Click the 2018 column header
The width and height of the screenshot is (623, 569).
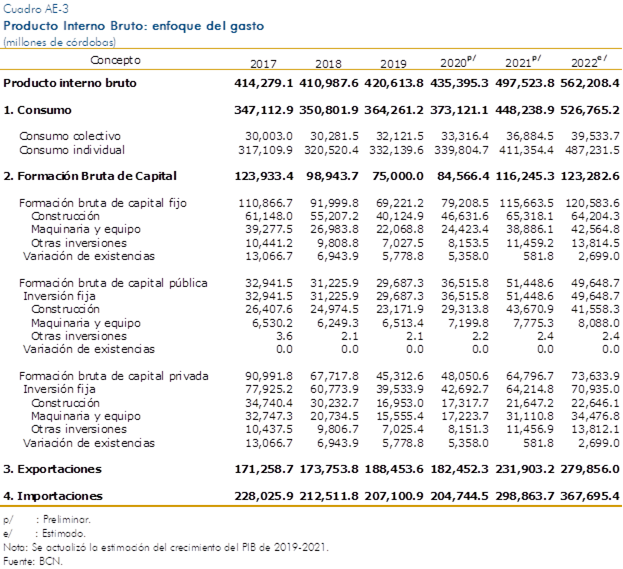click(328, 64)
